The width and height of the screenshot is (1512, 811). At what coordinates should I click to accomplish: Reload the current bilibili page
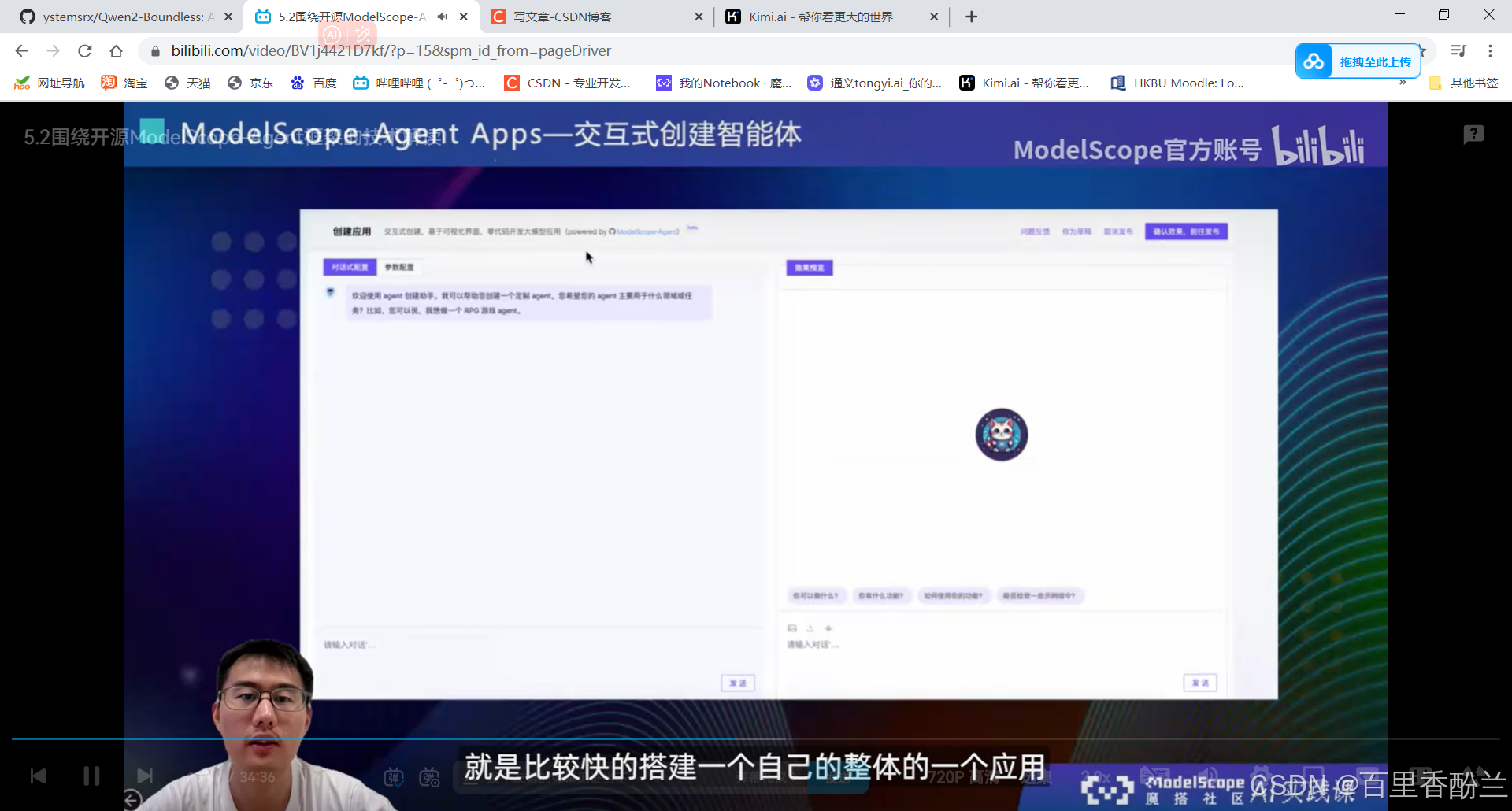tap(85, 51)
